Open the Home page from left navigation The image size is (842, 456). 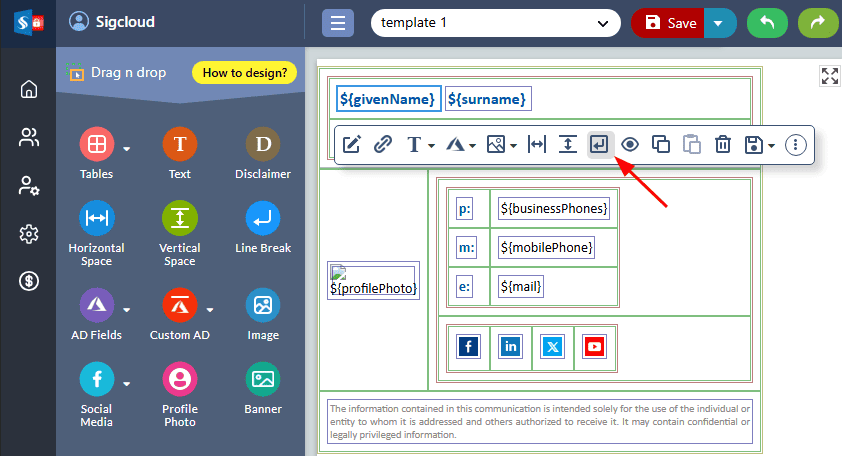coord(28,89)
